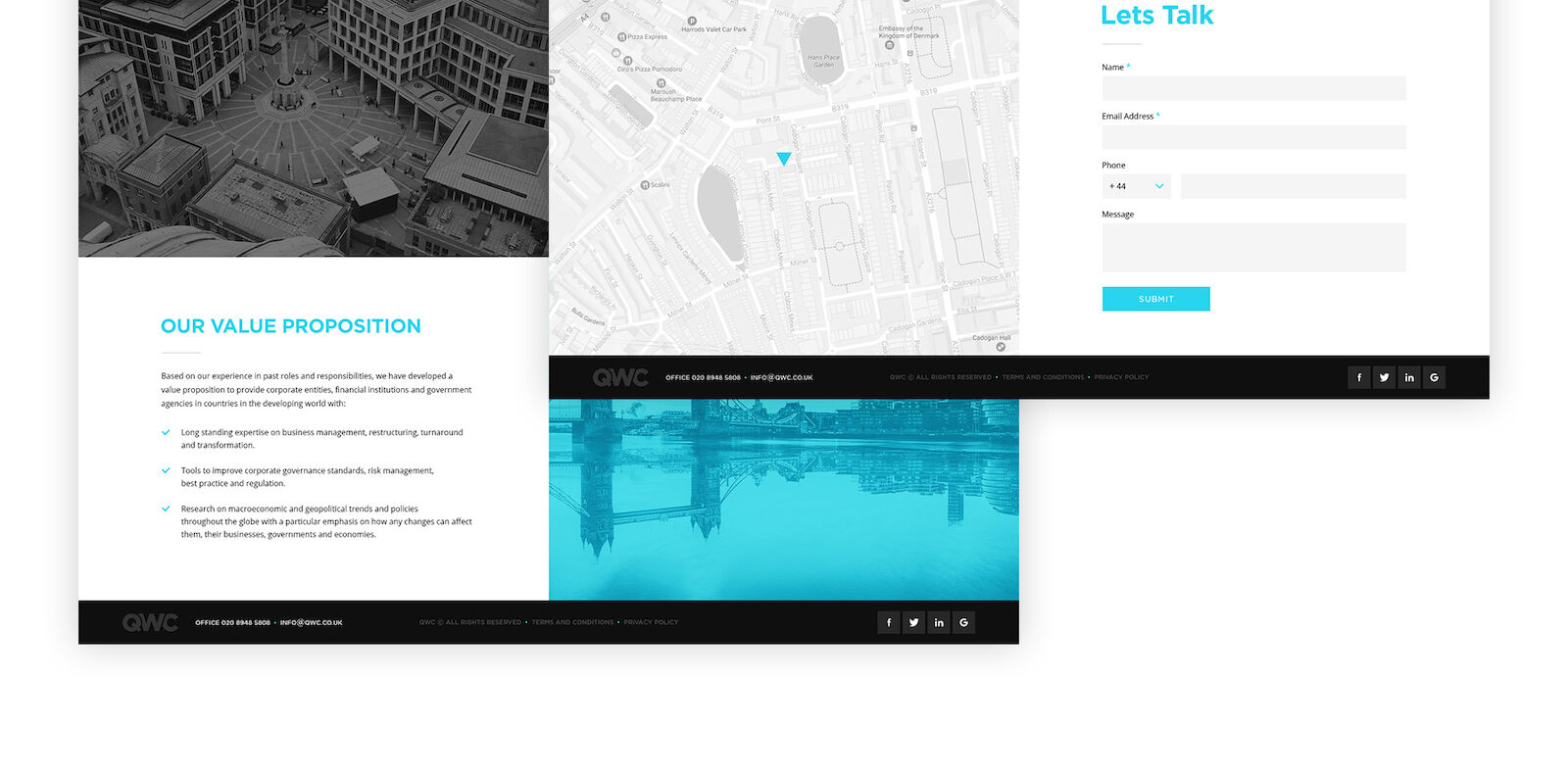
Task: Select the Message text area
Action: click(1253, 247)
